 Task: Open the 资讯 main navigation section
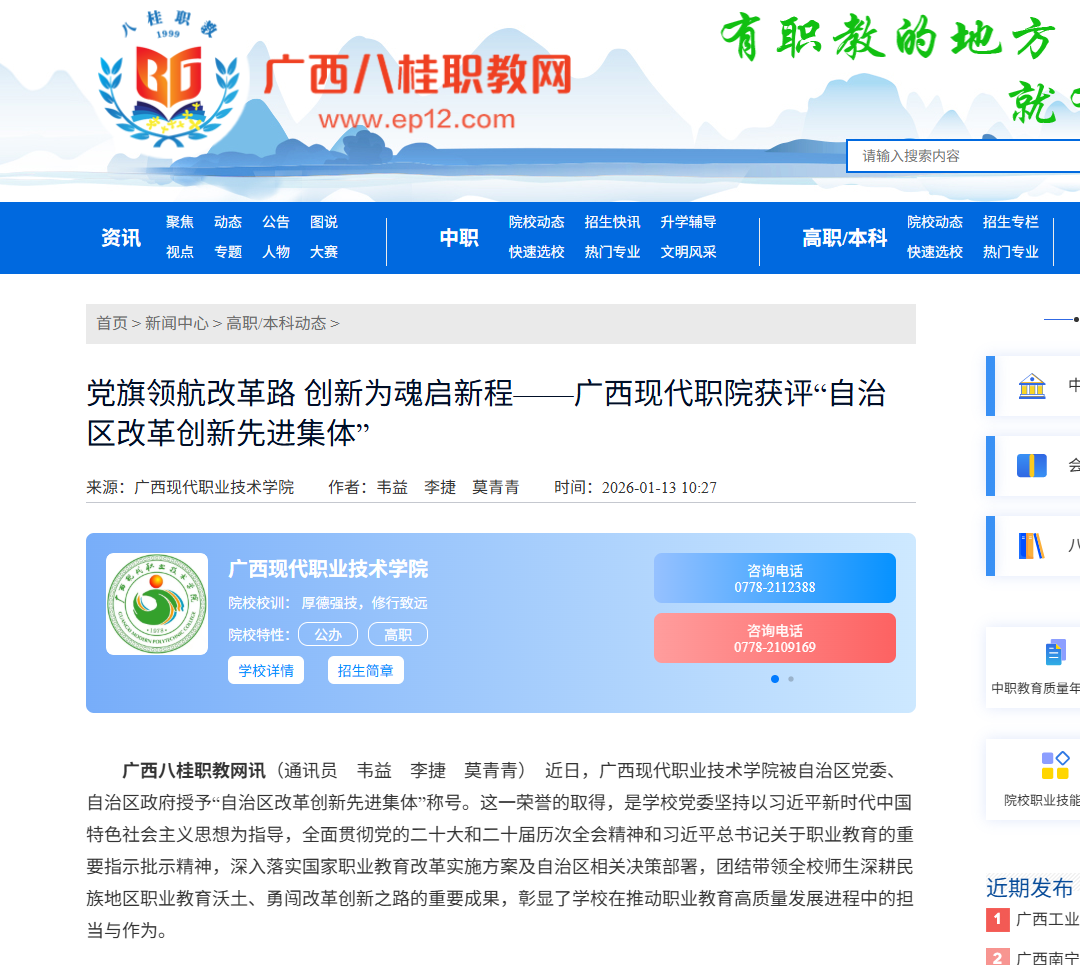pyautogui.click(x=121, y=238)
